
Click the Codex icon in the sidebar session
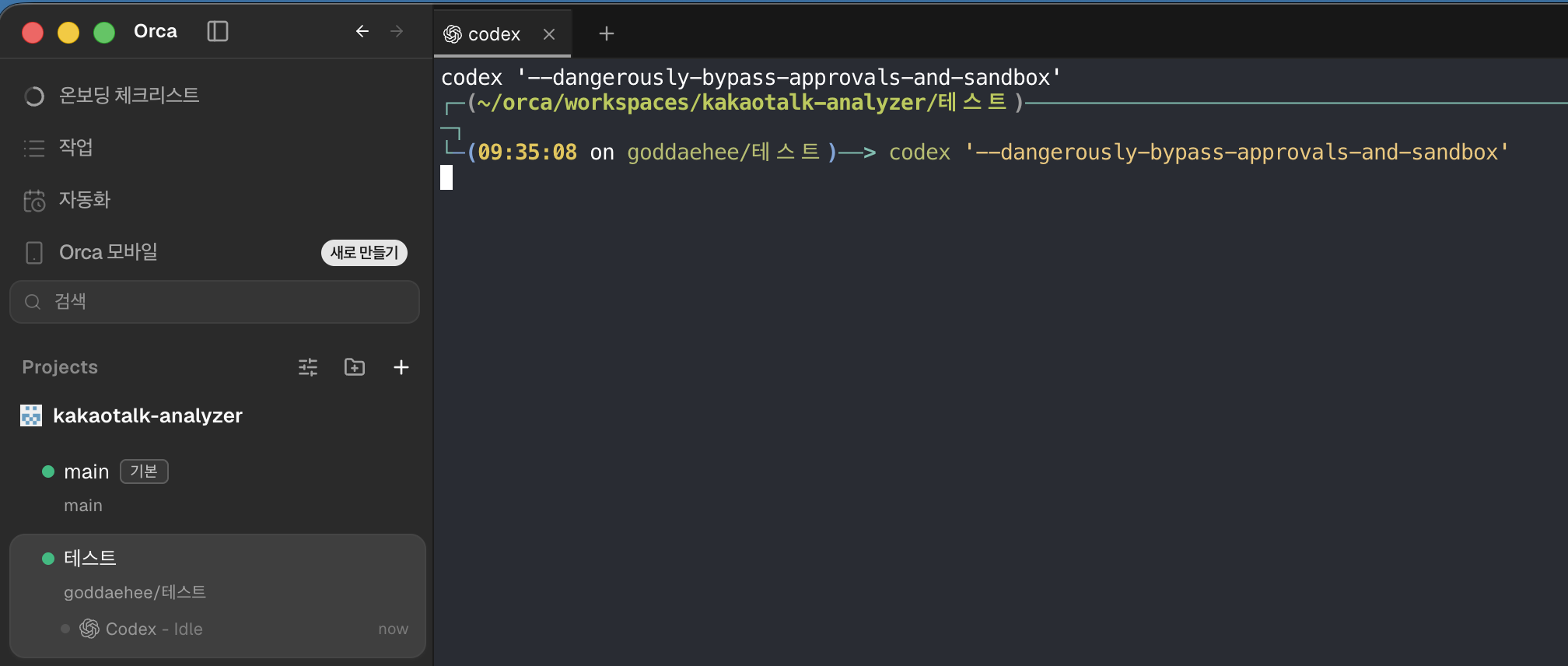[89, 629]
